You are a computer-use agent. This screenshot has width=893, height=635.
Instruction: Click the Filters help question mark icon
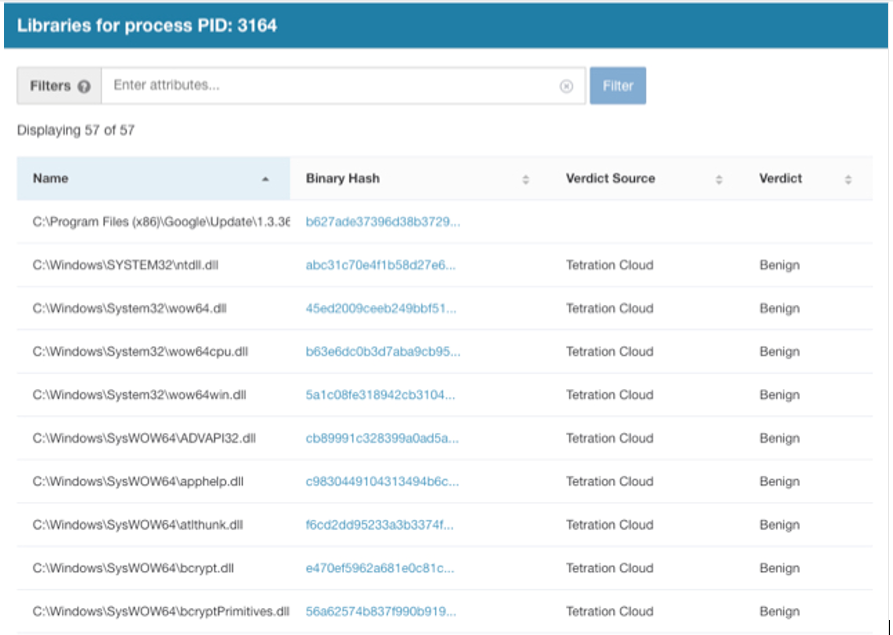(x=84, y=86)
